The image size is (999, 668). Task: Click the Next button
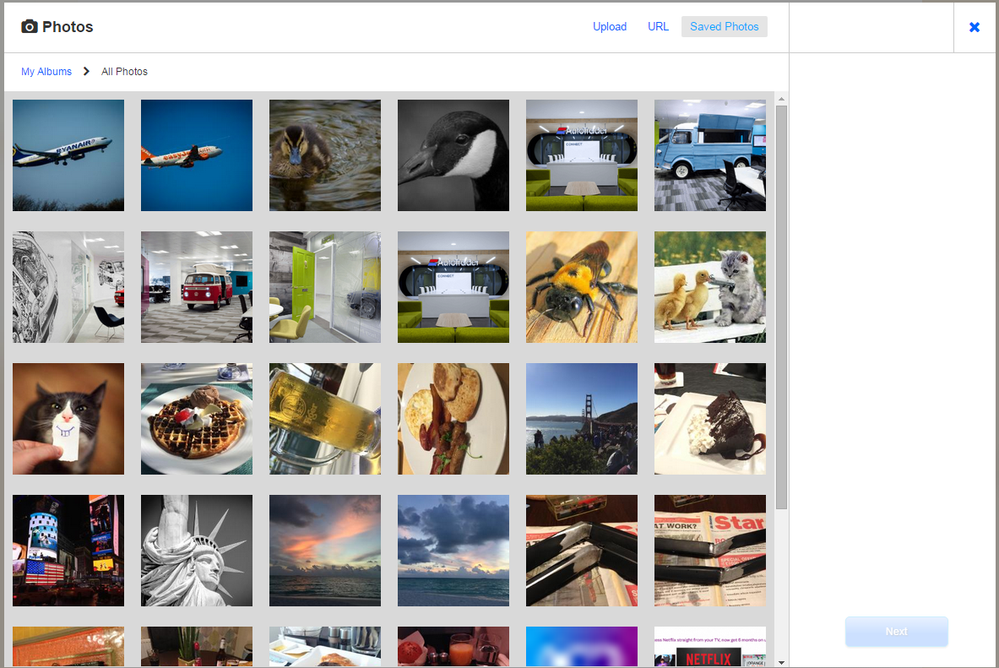[x=896, y=631]
